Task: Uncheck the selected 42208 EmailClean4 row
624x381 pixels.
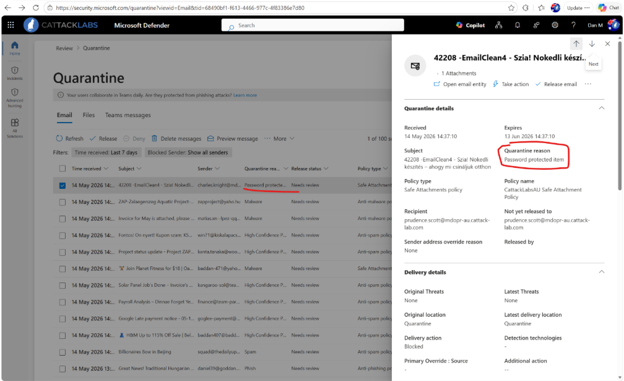Action: [62, 186]
